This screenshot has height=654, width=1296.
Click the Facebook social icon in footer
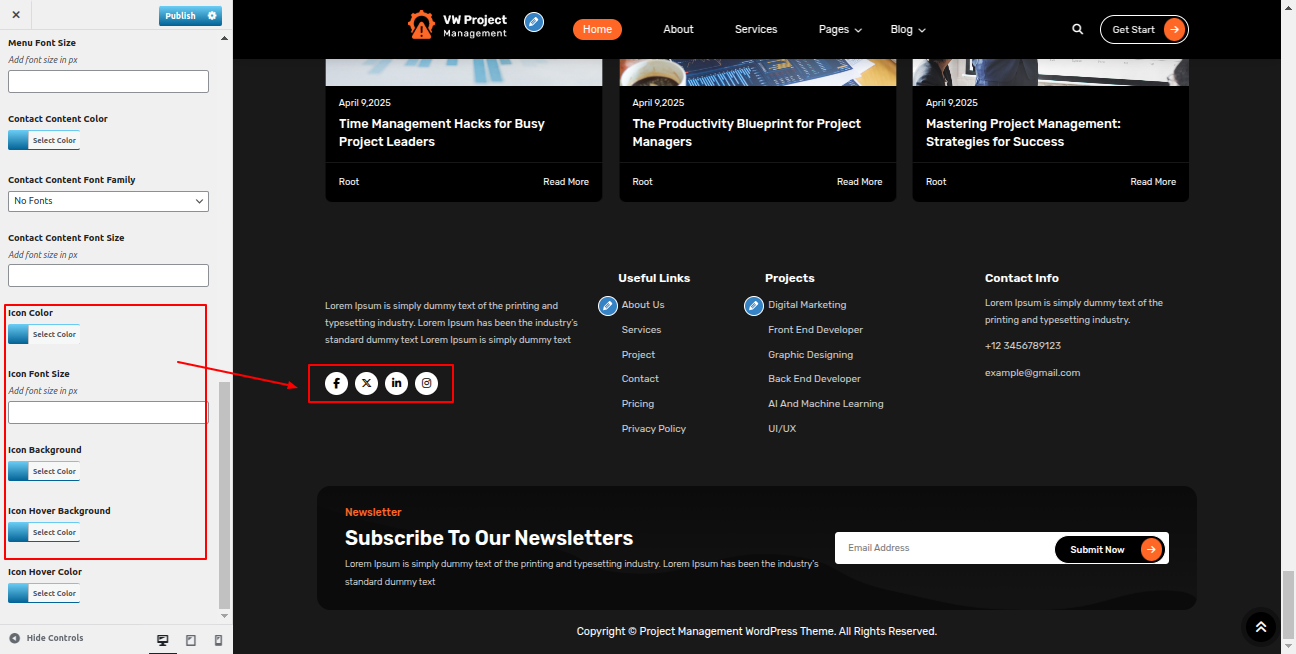(336, 383)
